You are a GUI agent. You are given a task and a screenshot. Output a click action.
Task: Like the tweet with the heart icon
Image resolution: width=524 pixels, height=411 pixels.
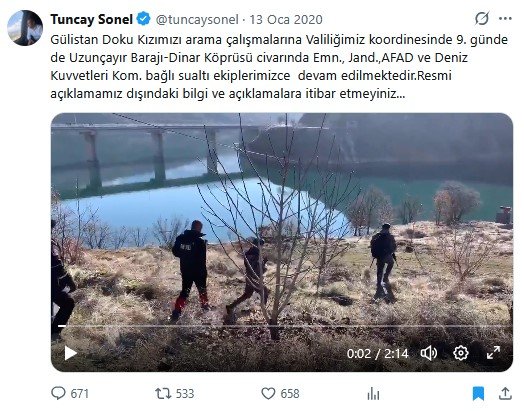(268, 394)
